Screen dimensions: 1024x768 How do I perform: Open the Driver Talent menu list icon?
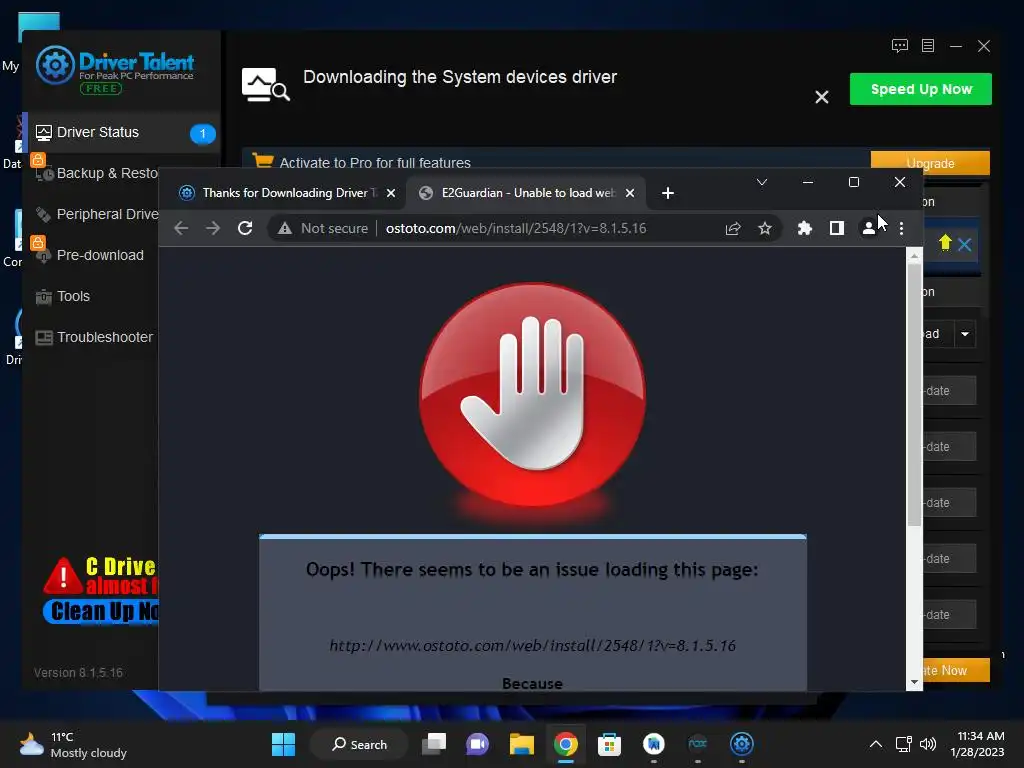click(x=928, y=46)
